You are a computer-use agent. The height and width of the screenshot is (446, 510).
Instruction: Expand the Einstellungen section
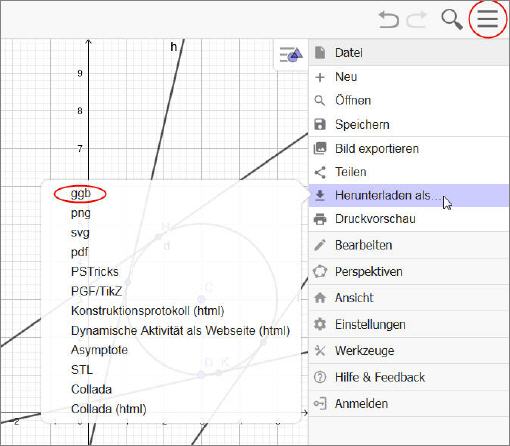pos(409,324)
